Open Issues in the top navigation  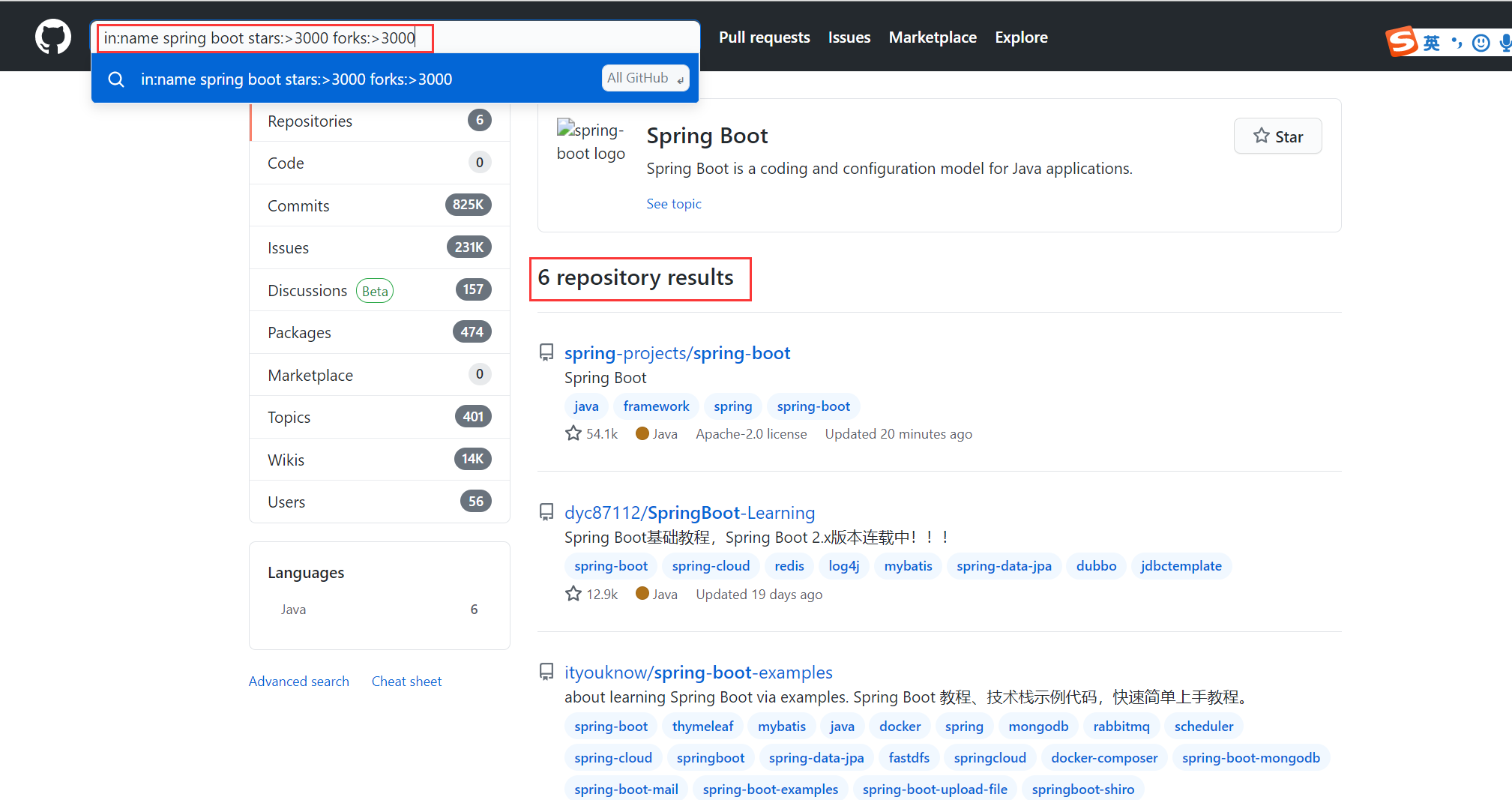pyautogui.click(x=849, y=37)
